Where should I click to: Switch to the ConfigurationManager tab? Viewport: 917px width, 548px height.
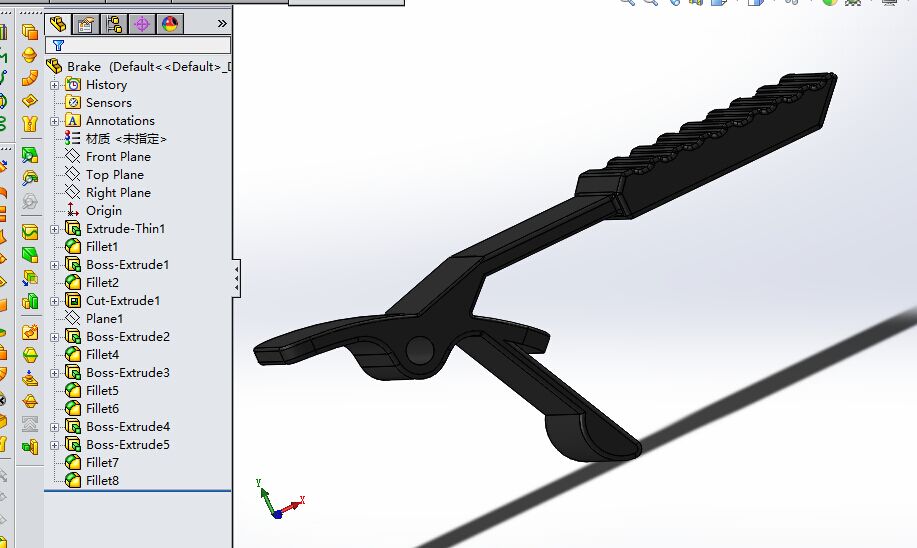pyautogui.click(x=114, y=24)
